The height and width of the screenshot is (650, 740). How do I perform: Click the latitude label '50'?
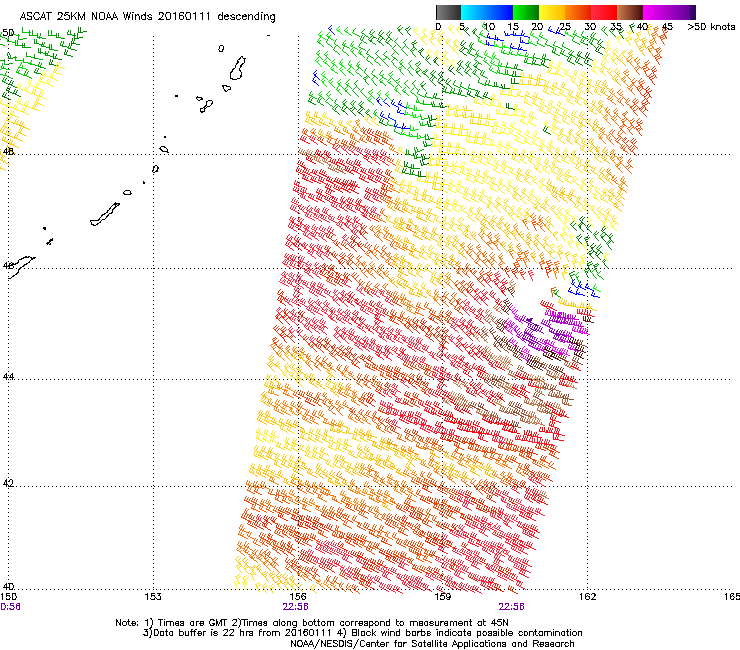(8, 33)
